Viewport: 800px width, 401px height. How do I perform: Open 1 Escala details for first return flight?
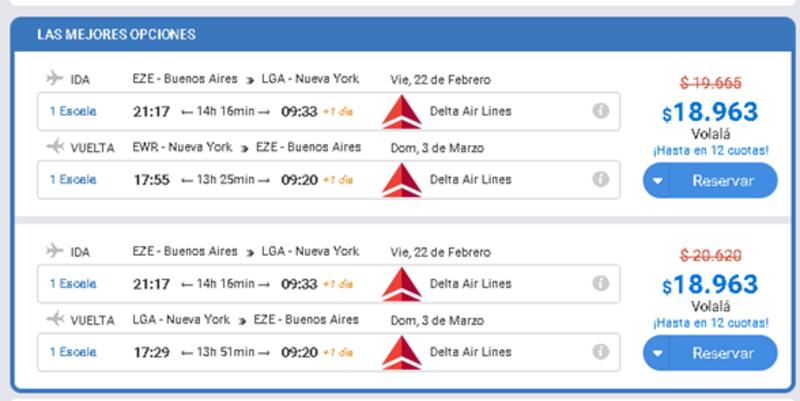click(73, 180)
